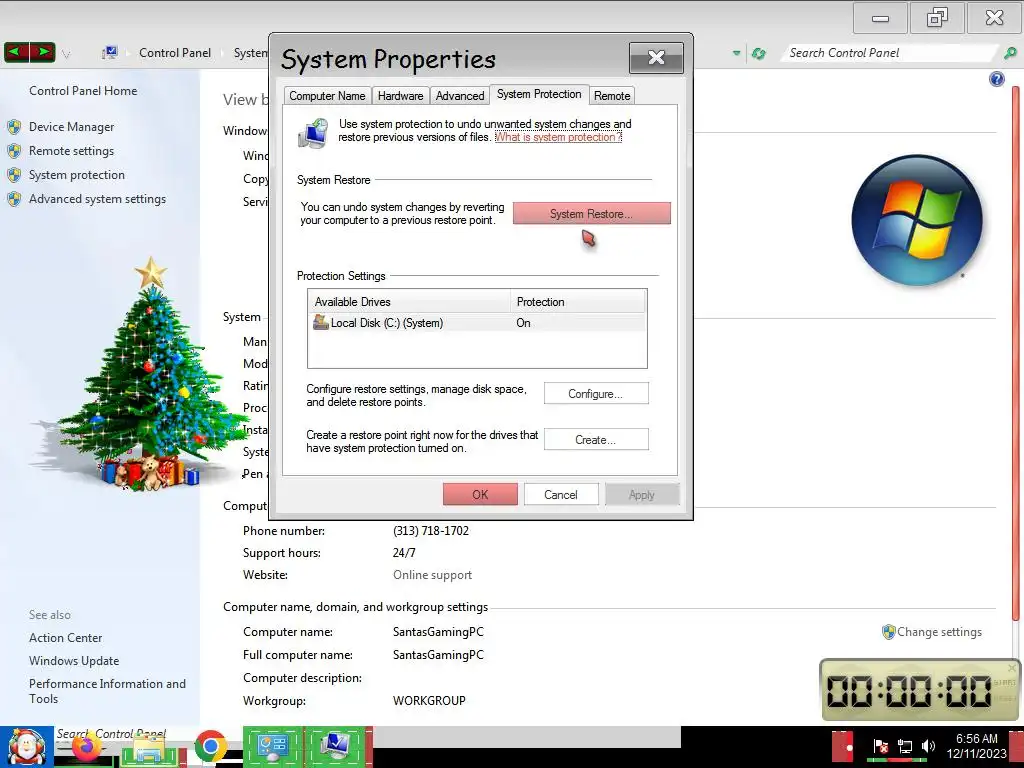
Task: Open the 'What is system protection?' help link
Action: coord(558,137)
